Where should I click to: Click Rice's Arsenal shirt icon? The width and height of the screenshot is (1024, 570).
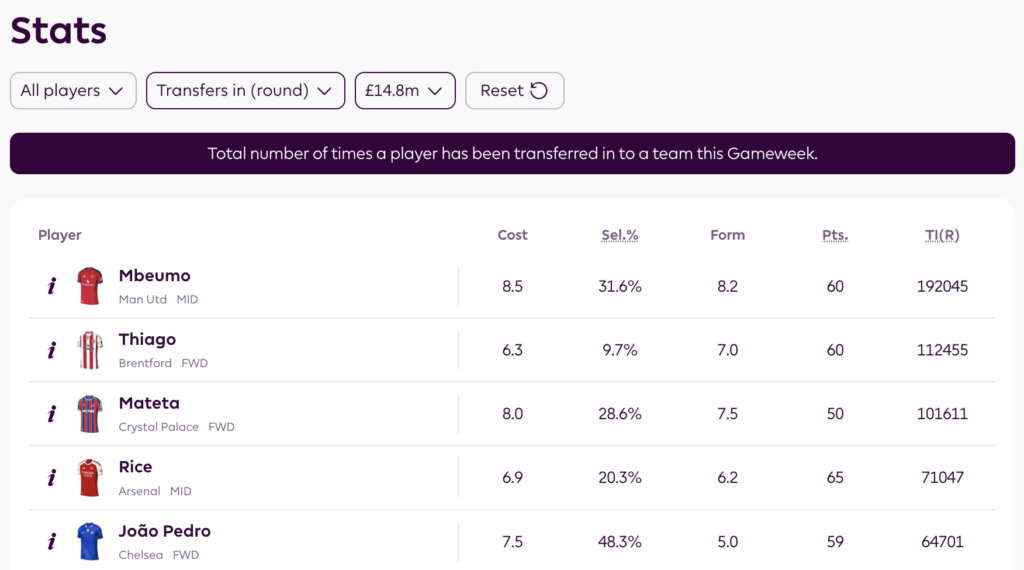(x=90, y=478)
